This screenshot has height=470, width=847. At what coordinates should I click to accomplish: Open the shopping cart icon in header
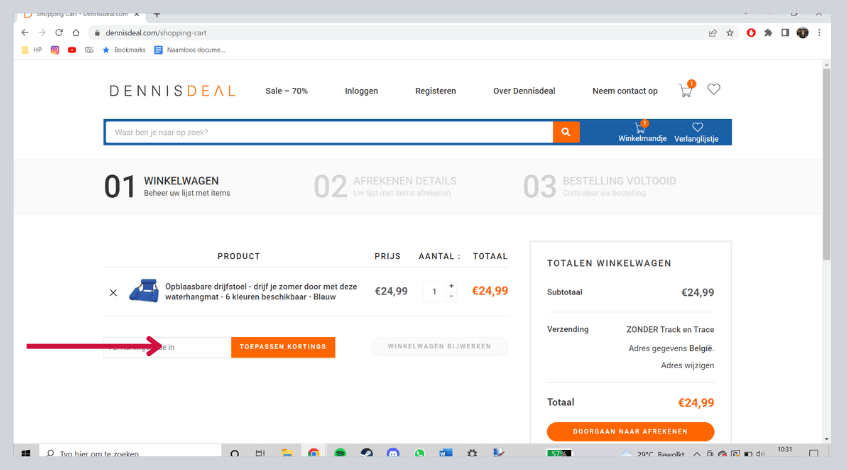[x=686, y=90]
